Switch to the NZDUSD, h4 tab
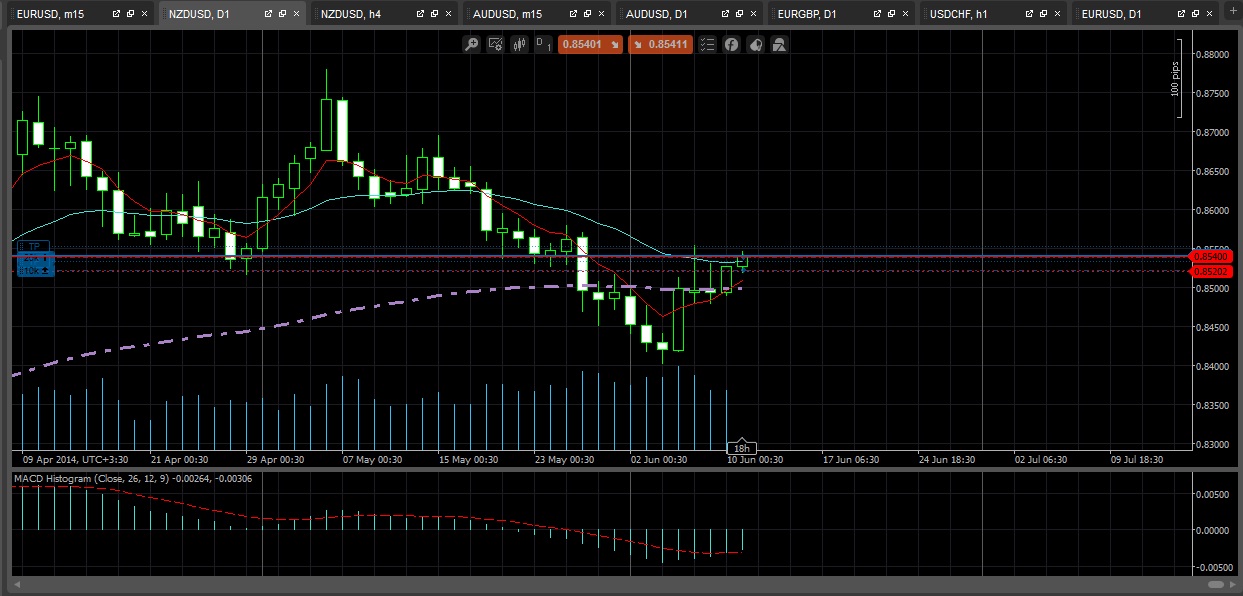This screenshot has height=596, width=1243. pos(351,14)
